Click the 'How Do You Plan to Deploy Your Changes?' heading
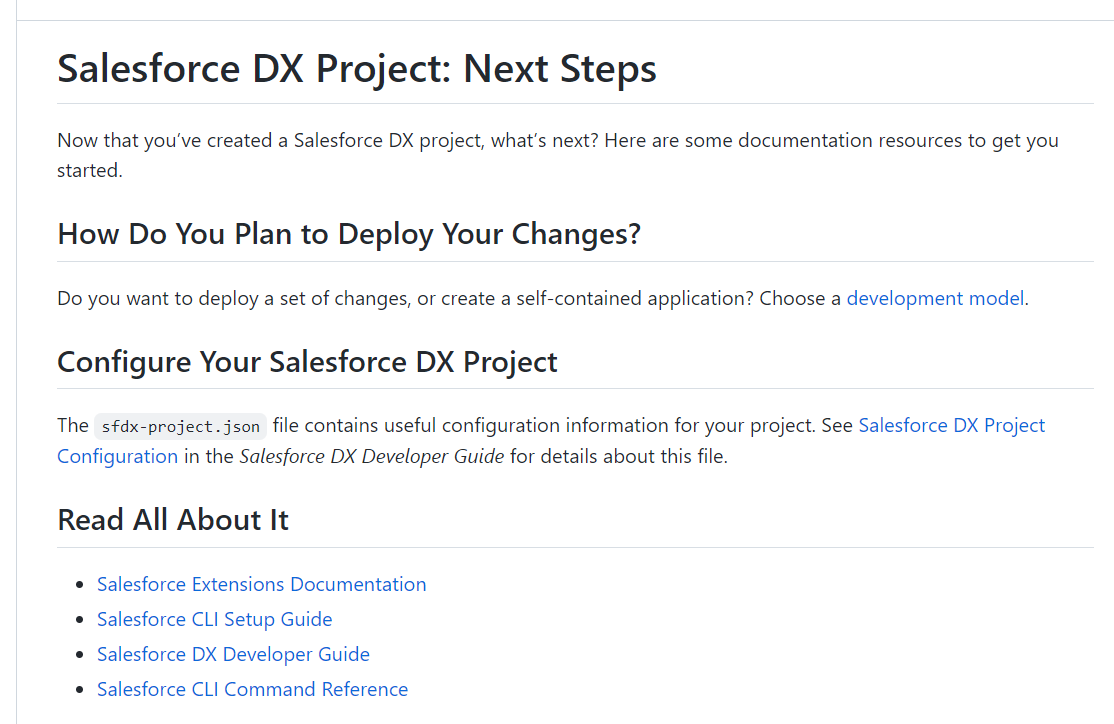This screenshot has width=1114, height=724. (349, 234)
